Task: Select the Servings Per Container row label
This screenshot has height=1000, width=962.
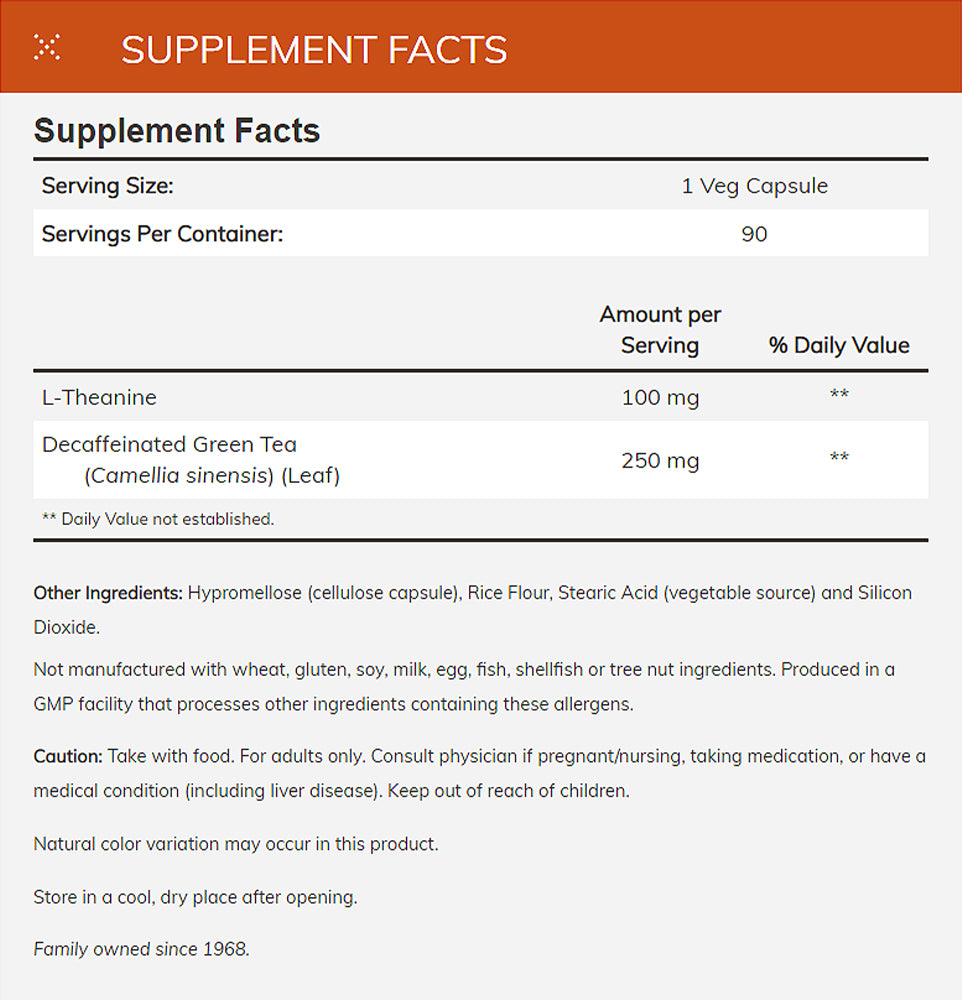Action: coord(163,235)
